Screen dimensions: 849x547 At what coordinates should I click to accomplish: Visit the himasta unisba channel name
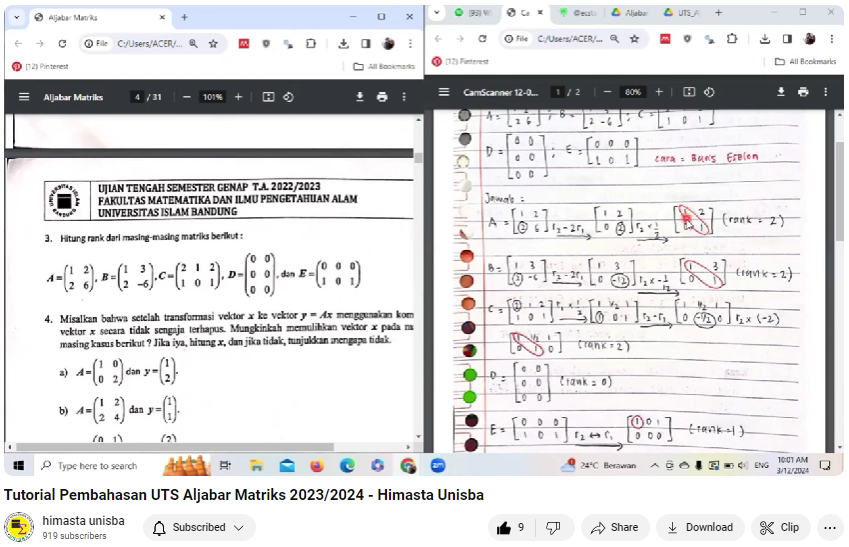[83, 521]
